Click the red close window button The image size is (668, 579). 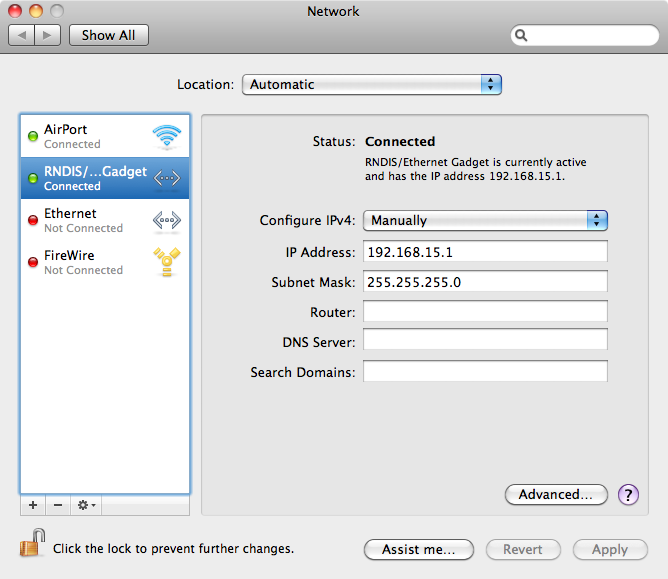[x=15, y=11]
